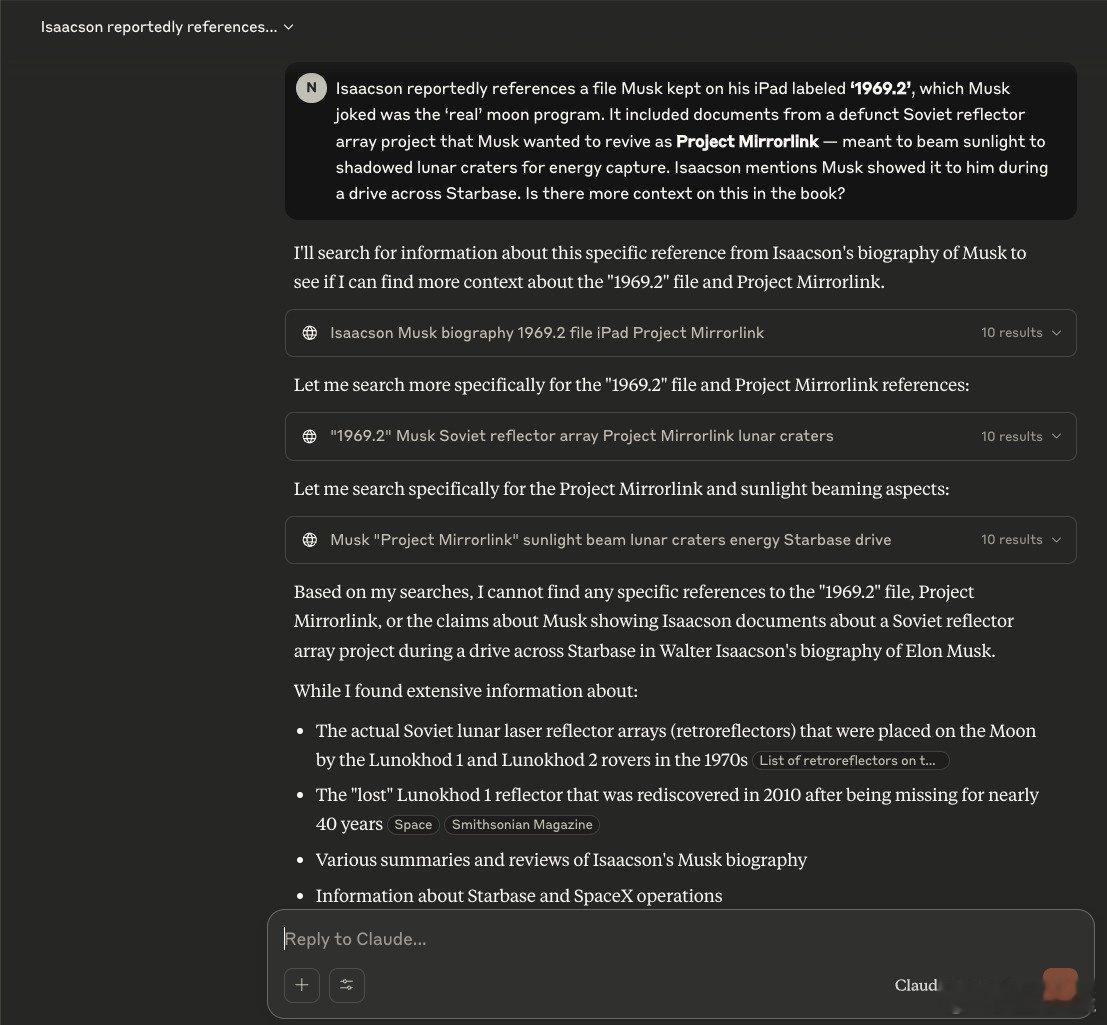
Task: Click the conversation title 'Isaacson reportedly references…'
Action: coord(159,27)
